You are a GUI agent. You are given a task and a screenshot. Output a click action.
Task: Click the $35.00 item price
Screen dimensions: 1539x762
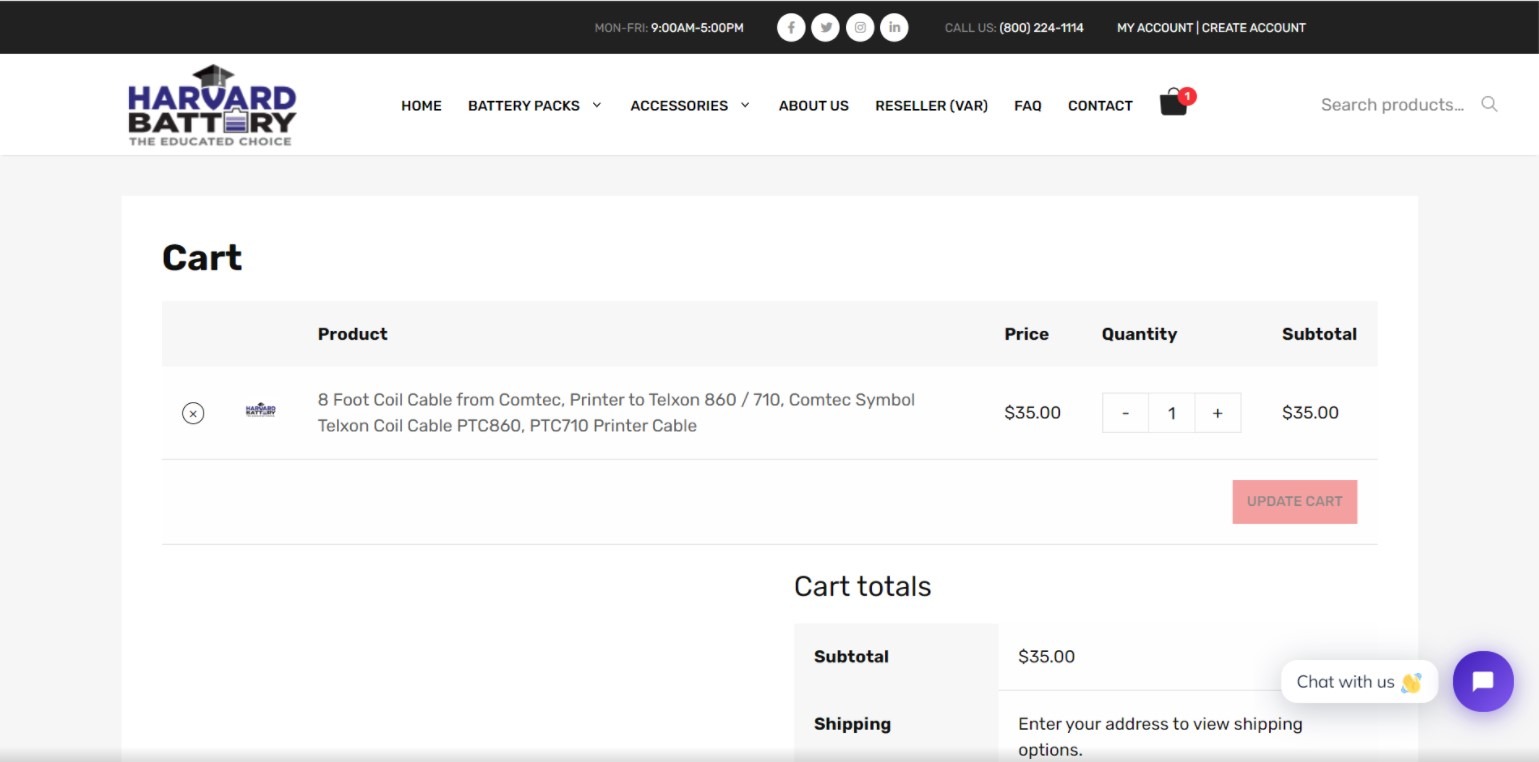pyautogui.click(x=1033, y=412)
